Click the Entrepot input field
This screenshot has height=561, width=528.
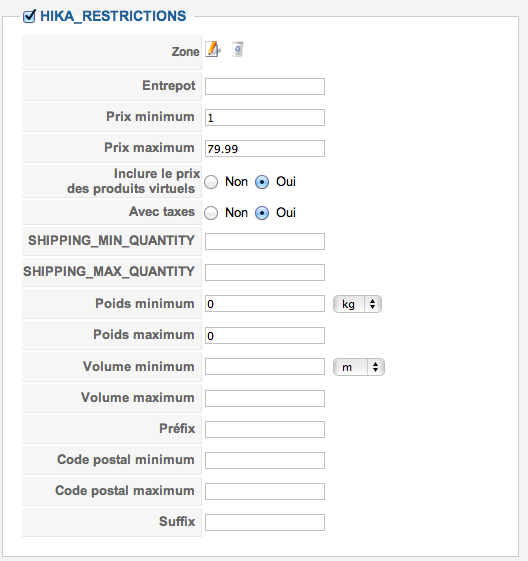265,87
